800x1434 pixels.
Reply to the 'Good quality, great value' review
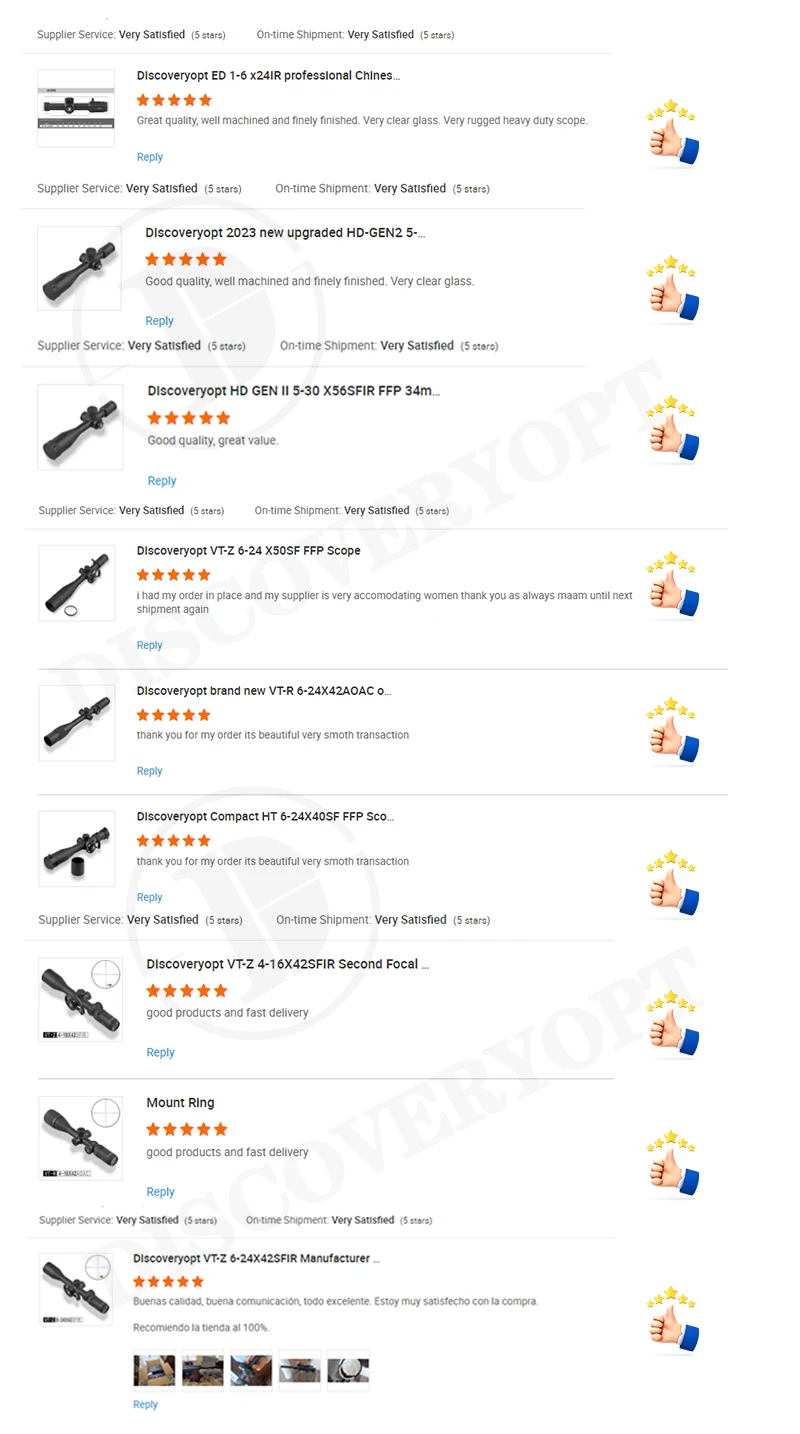[x=162, y=481]
